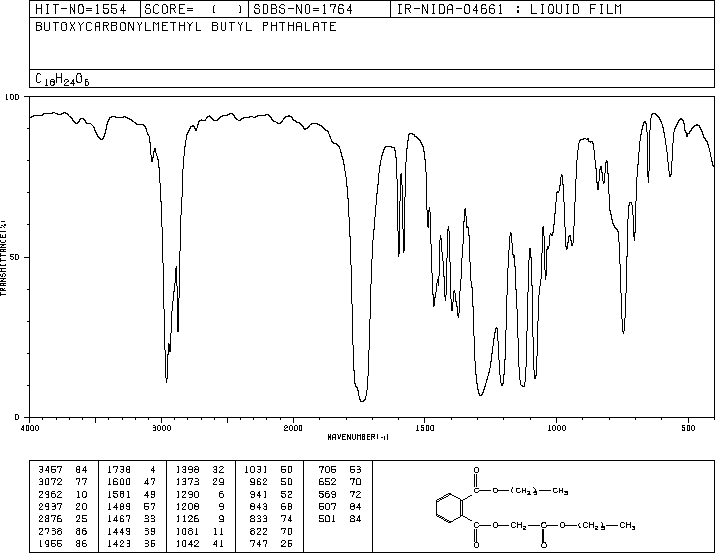Screen dimensions: 715x553
Task: Click the 1449 peak table entry
Action: pyautogui.click(x=131, y=531)
